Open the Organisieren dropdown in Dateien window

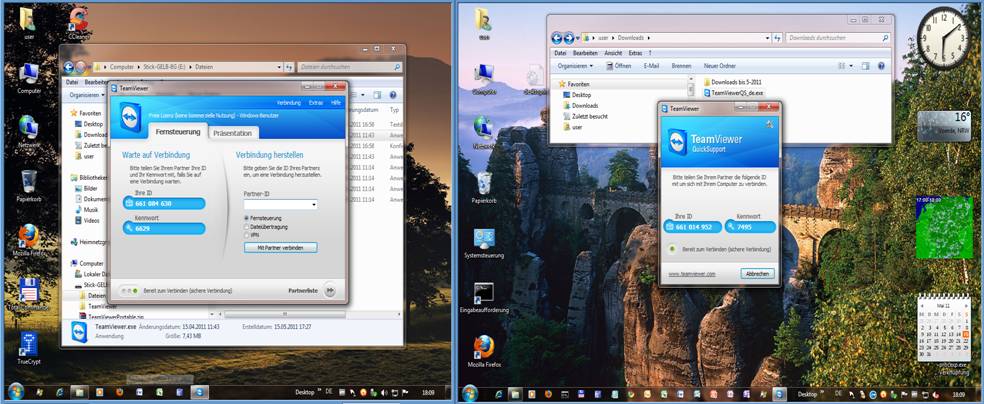point(87,95)
